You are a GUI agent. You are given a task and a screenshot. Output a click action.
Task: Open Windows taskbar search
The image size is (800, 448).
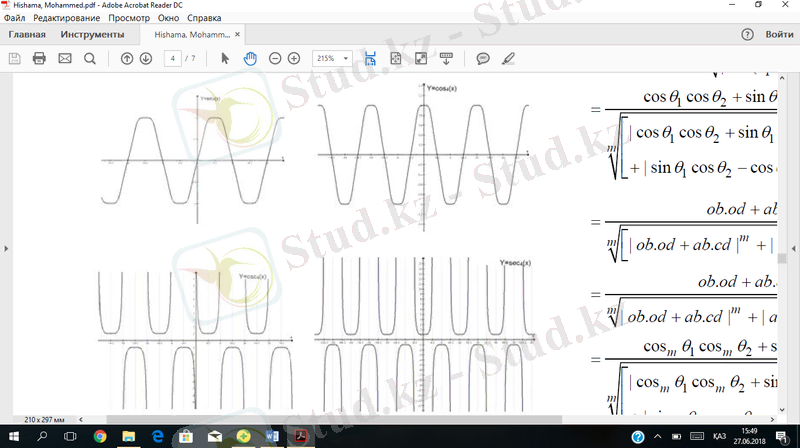pyautogui.click(x=42, y=436)
